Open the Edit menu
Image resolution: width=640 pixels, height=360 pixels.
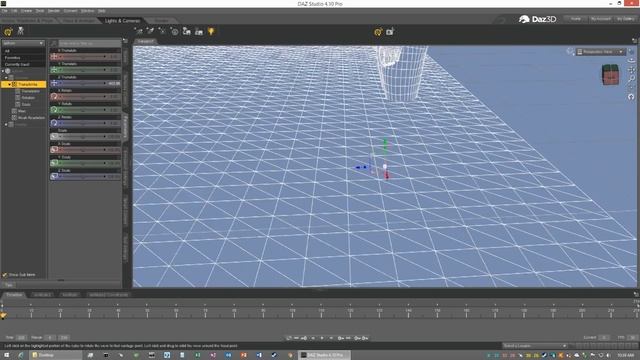(x=14, y=11)
